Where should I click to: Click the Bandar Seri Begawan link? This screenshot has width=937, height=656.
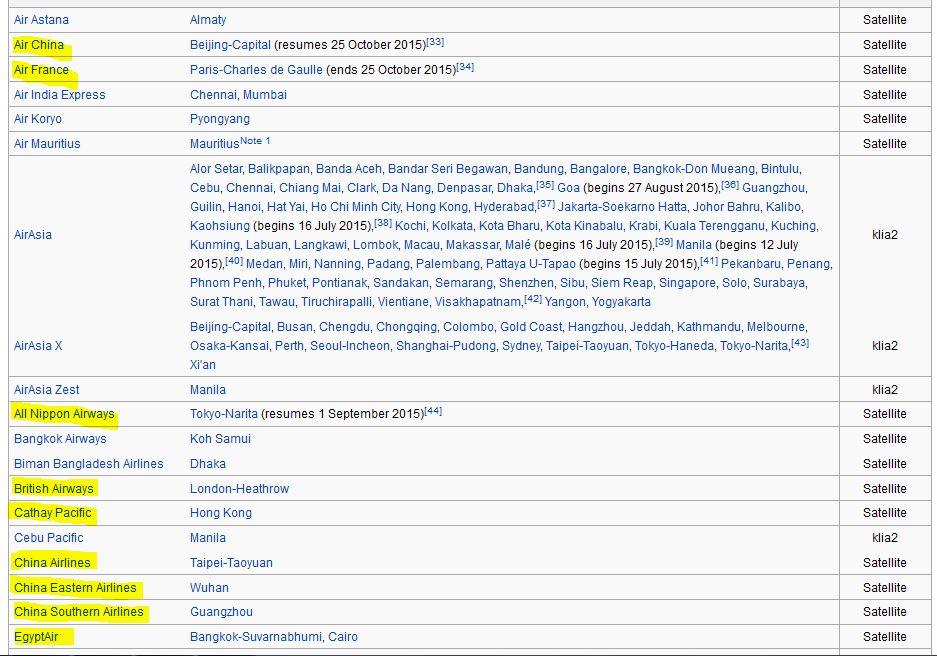coord(448,169)
